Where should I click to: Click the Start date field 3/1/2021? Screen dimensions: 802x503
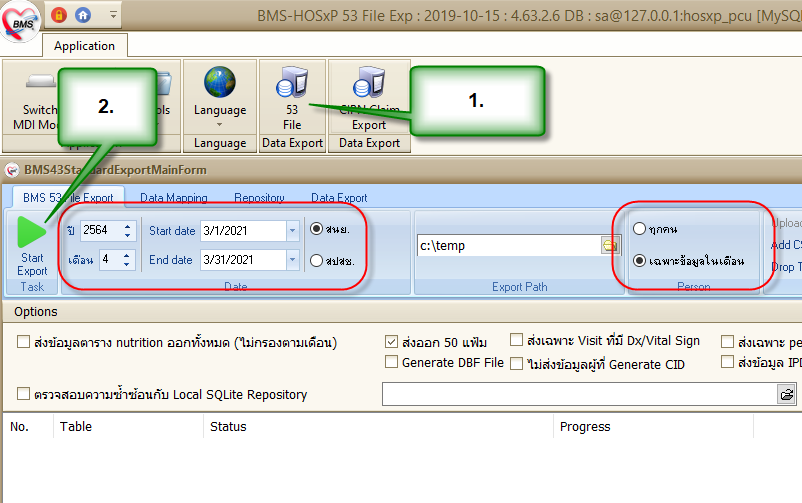click(242, 231)
